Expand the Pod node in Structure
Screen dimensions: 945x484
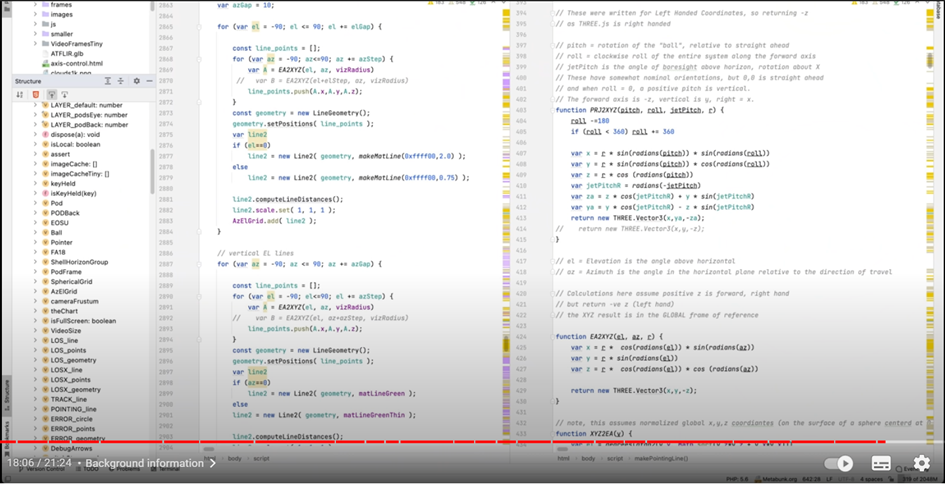click(x=35, y=203)
